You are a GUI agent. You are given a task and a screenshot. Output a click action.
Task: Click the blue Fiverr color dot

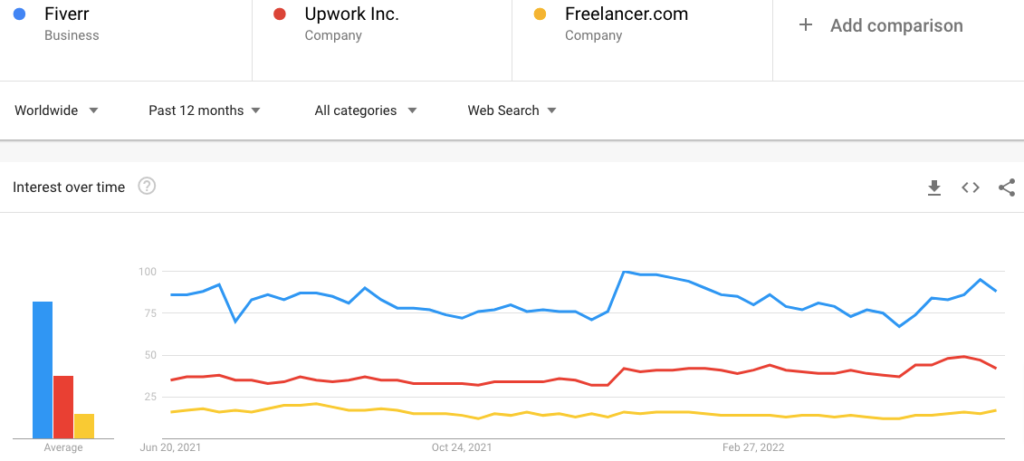20,15
